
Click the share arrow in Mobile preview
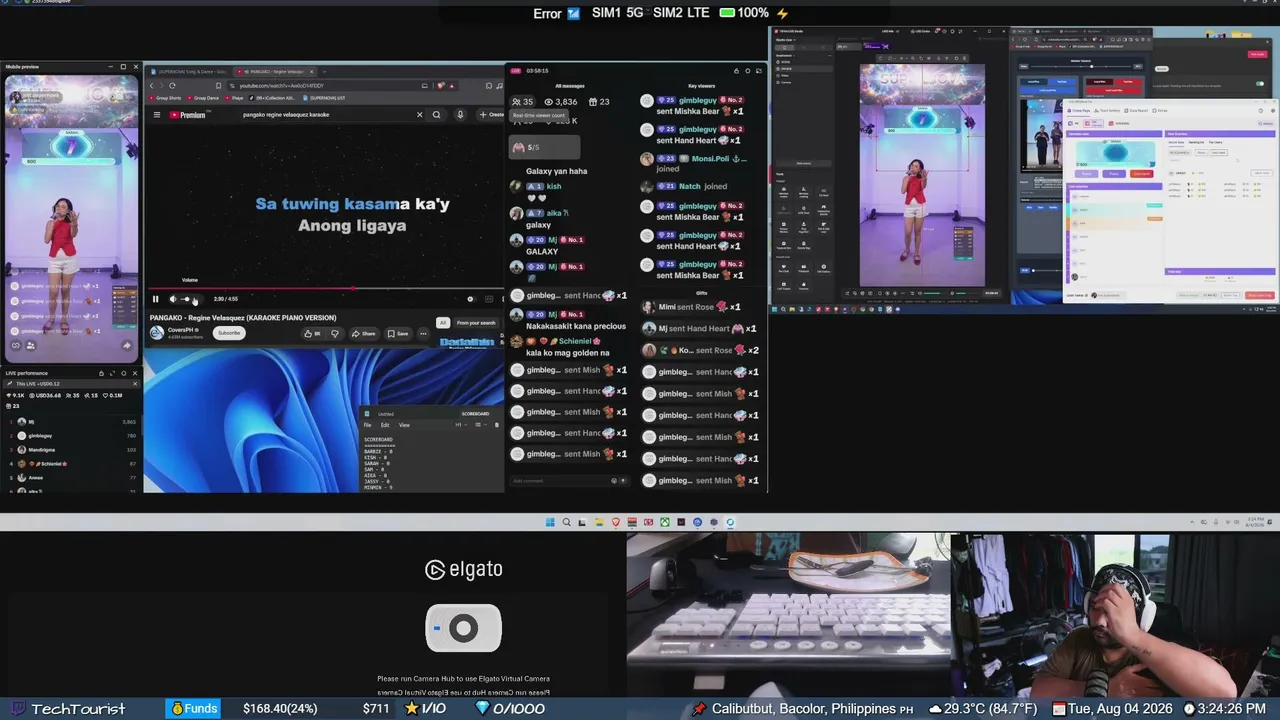coord(126,346)
